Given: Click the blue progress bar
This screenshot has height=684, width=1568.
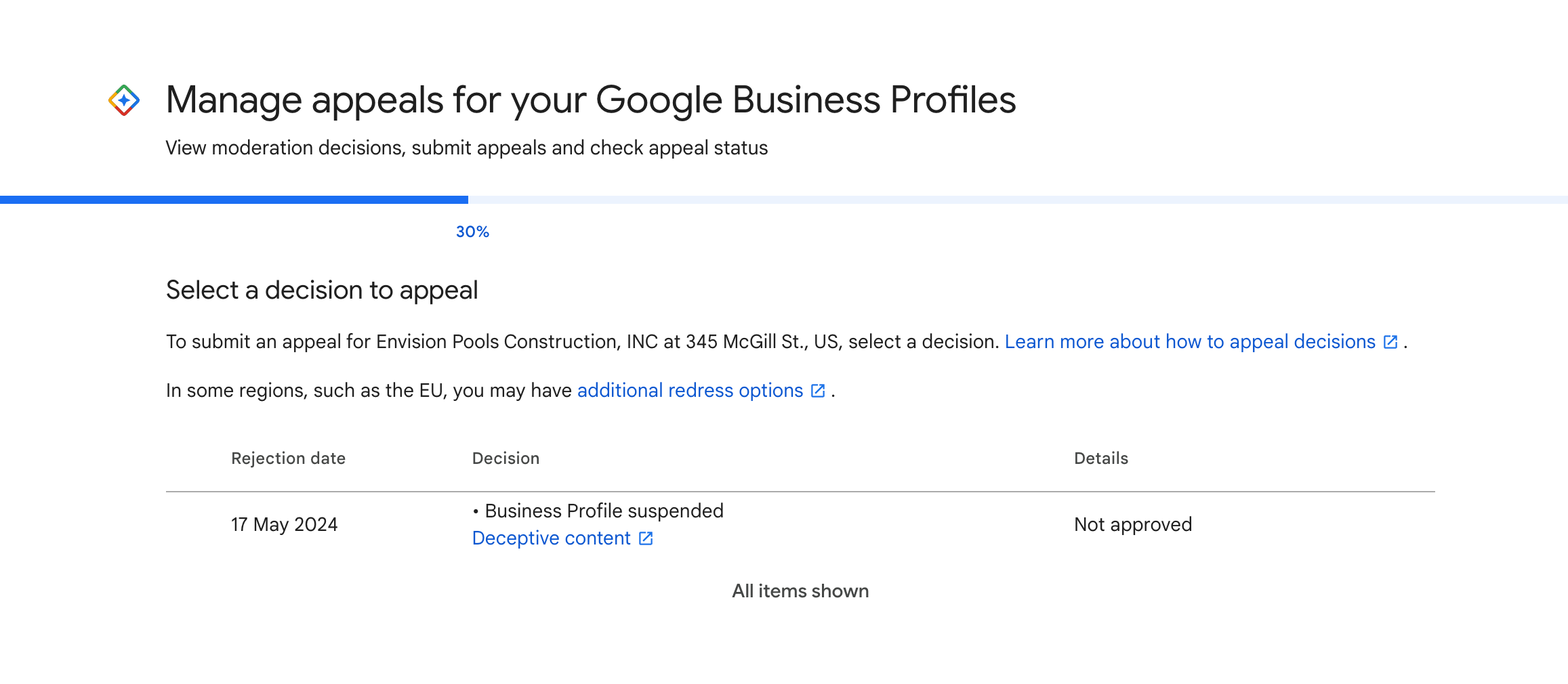Looking at the screenshot, I should pos(234,200).
